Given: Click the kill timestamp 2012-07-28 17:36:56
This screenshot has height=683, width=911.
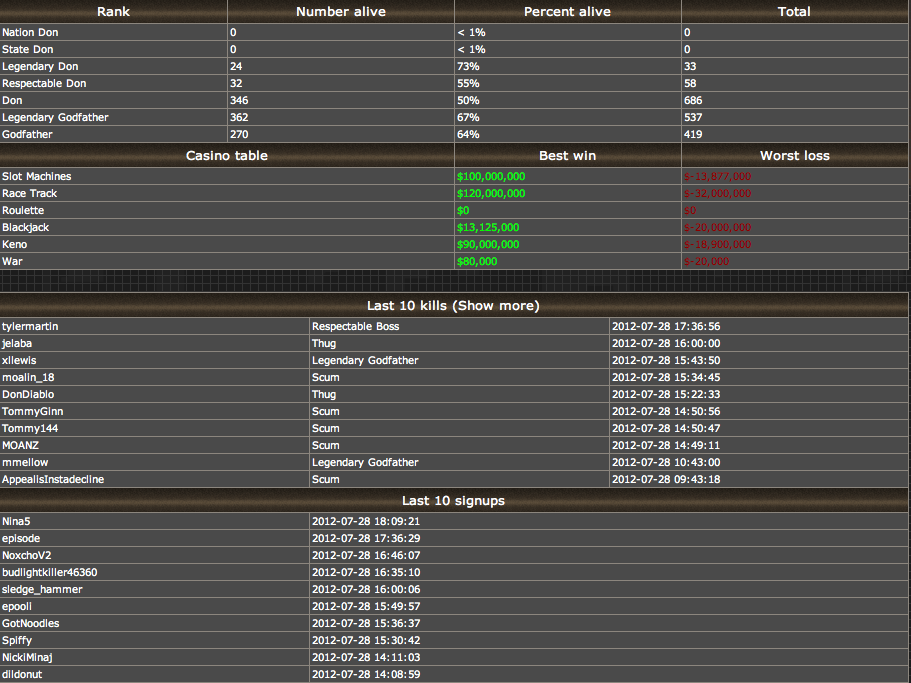Looking at the screenshot, I should (x=666, y=326).
